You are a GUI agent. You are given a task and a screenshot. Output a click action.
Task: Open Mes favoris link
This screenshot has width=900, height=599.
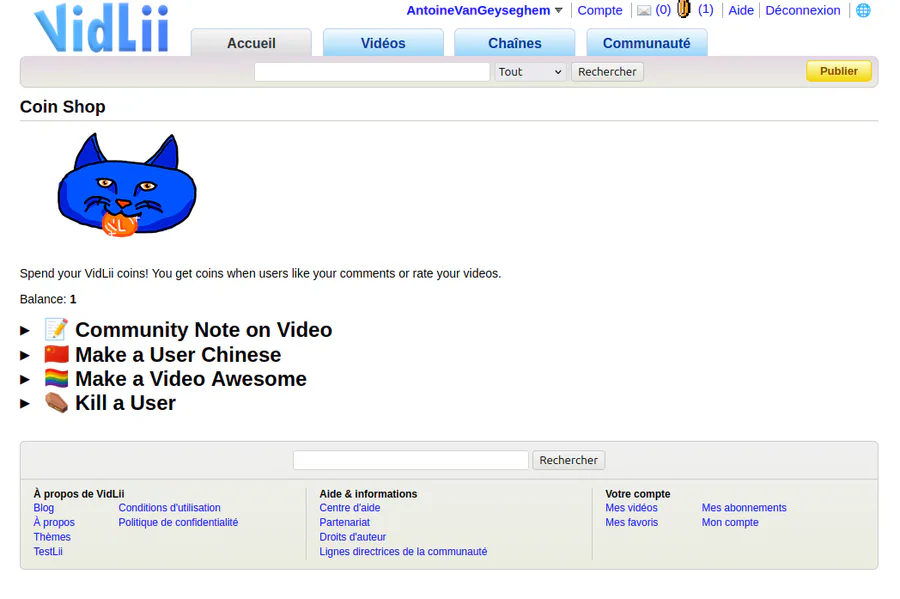631,522
